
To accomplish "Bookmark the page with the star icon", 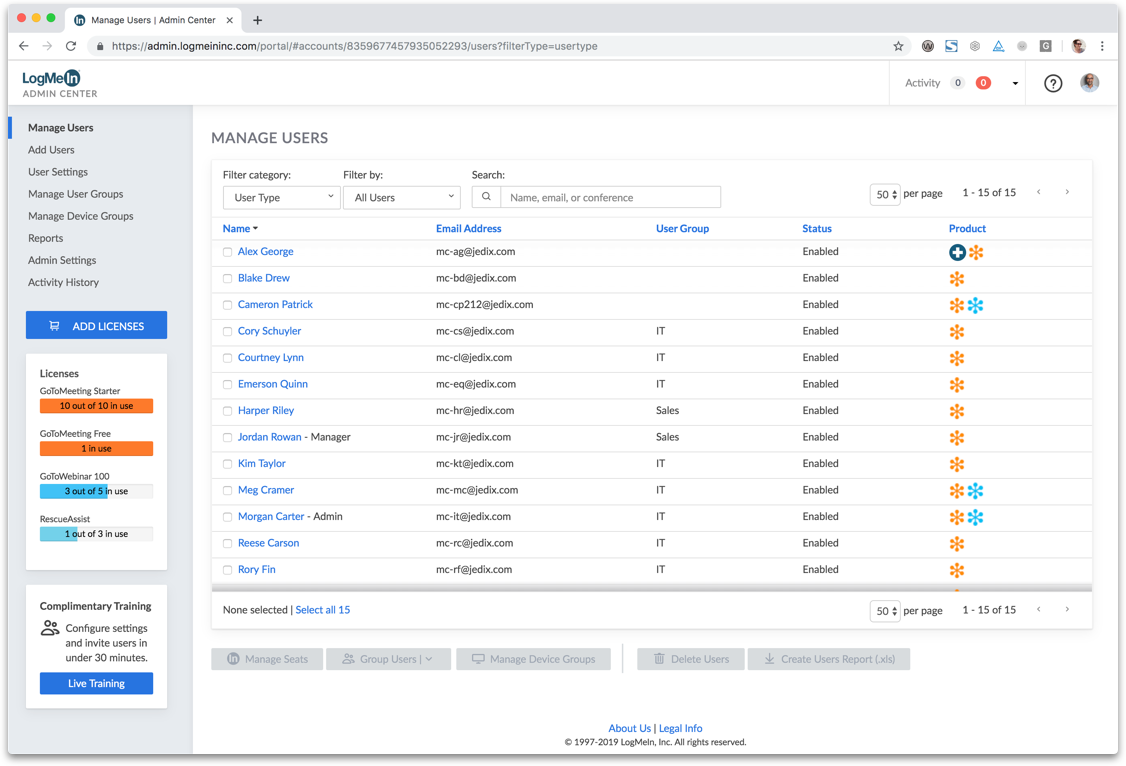I will tap(898, 46).
